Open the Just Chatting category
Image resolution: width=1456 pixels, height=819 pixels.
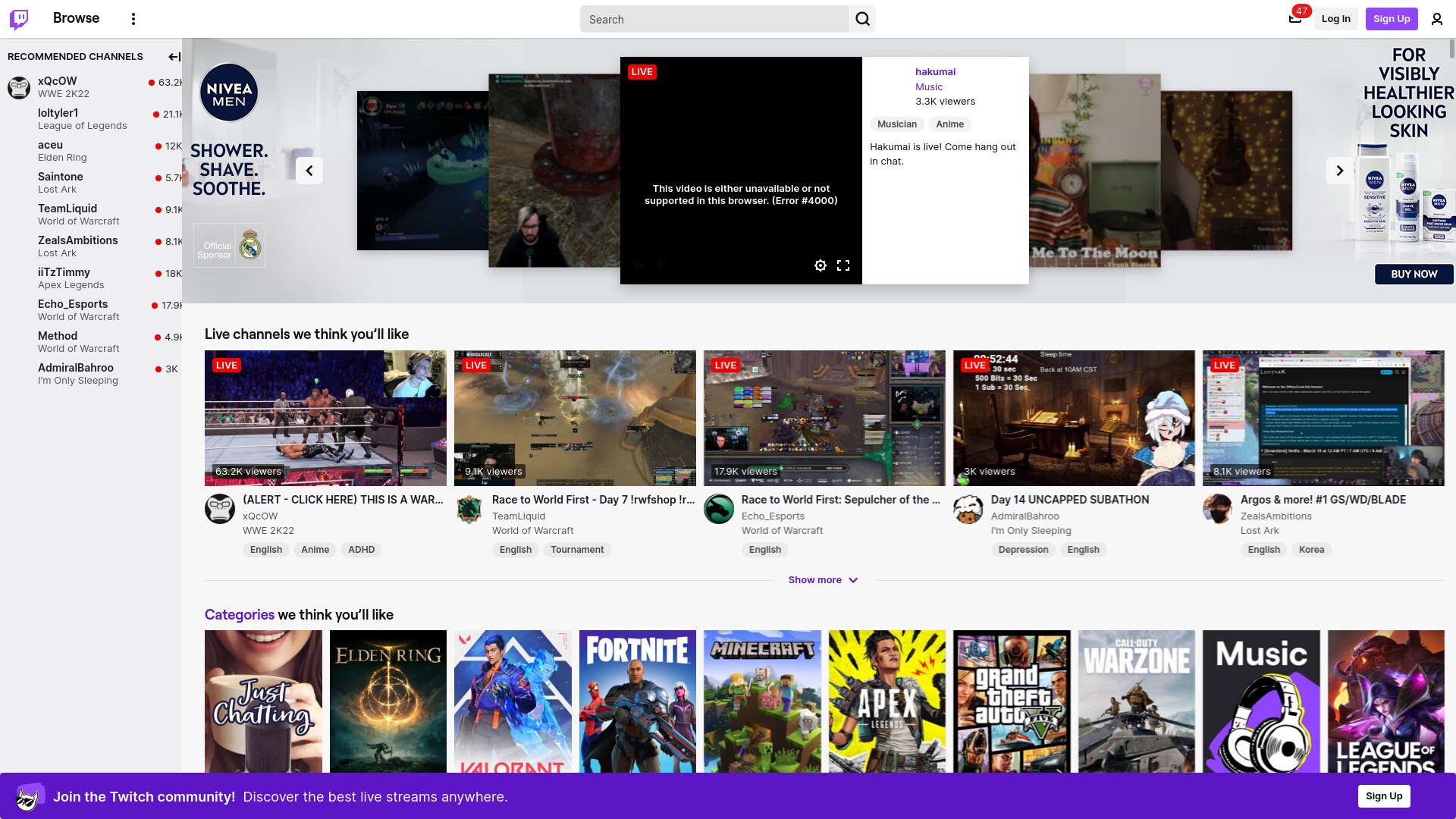tap(263, 701)
